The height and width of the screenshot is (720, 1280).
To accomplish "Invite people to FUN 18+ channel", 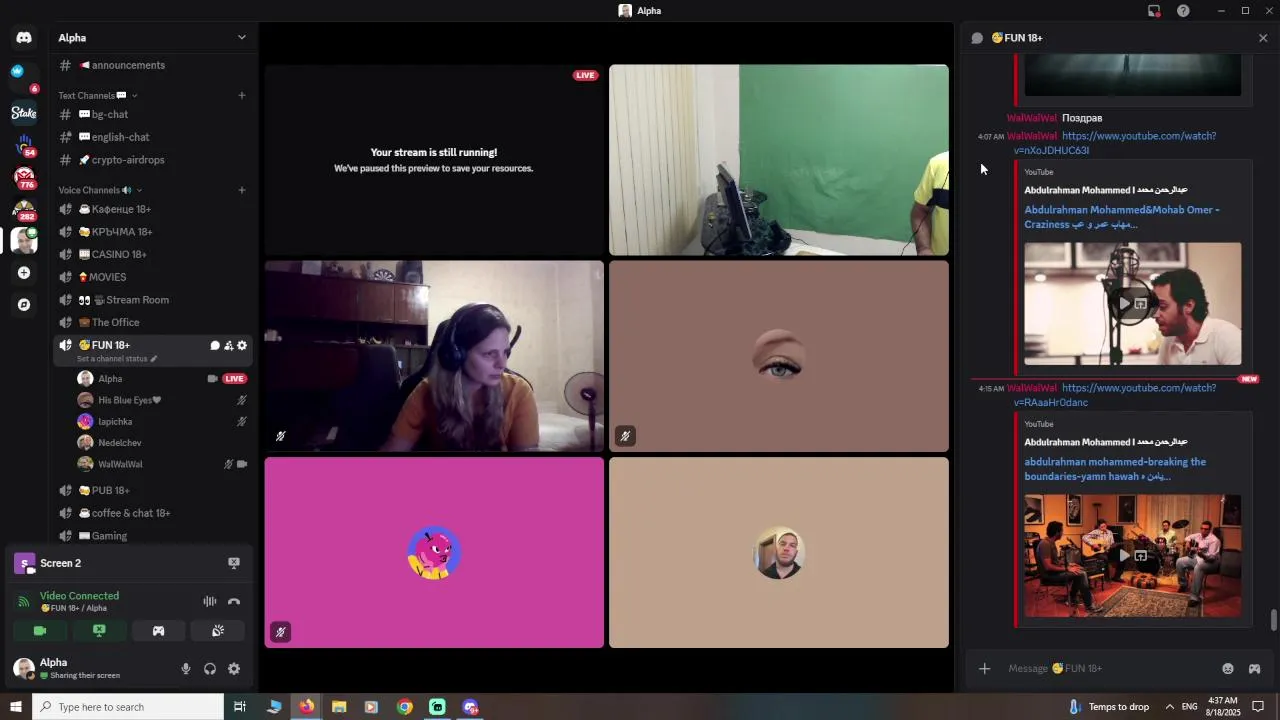I will coord(228,346).
